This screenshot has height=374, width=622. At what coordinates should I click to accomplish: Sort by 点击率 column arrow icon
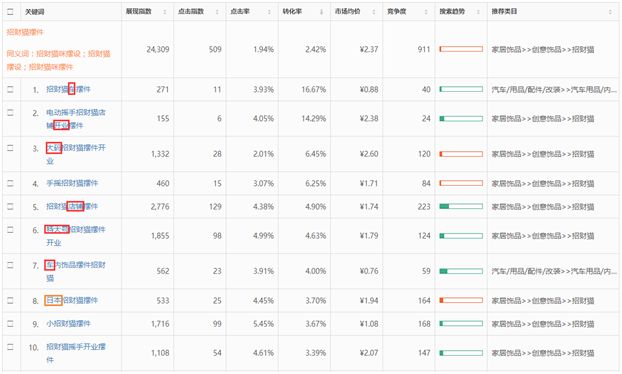pos(269,12)
